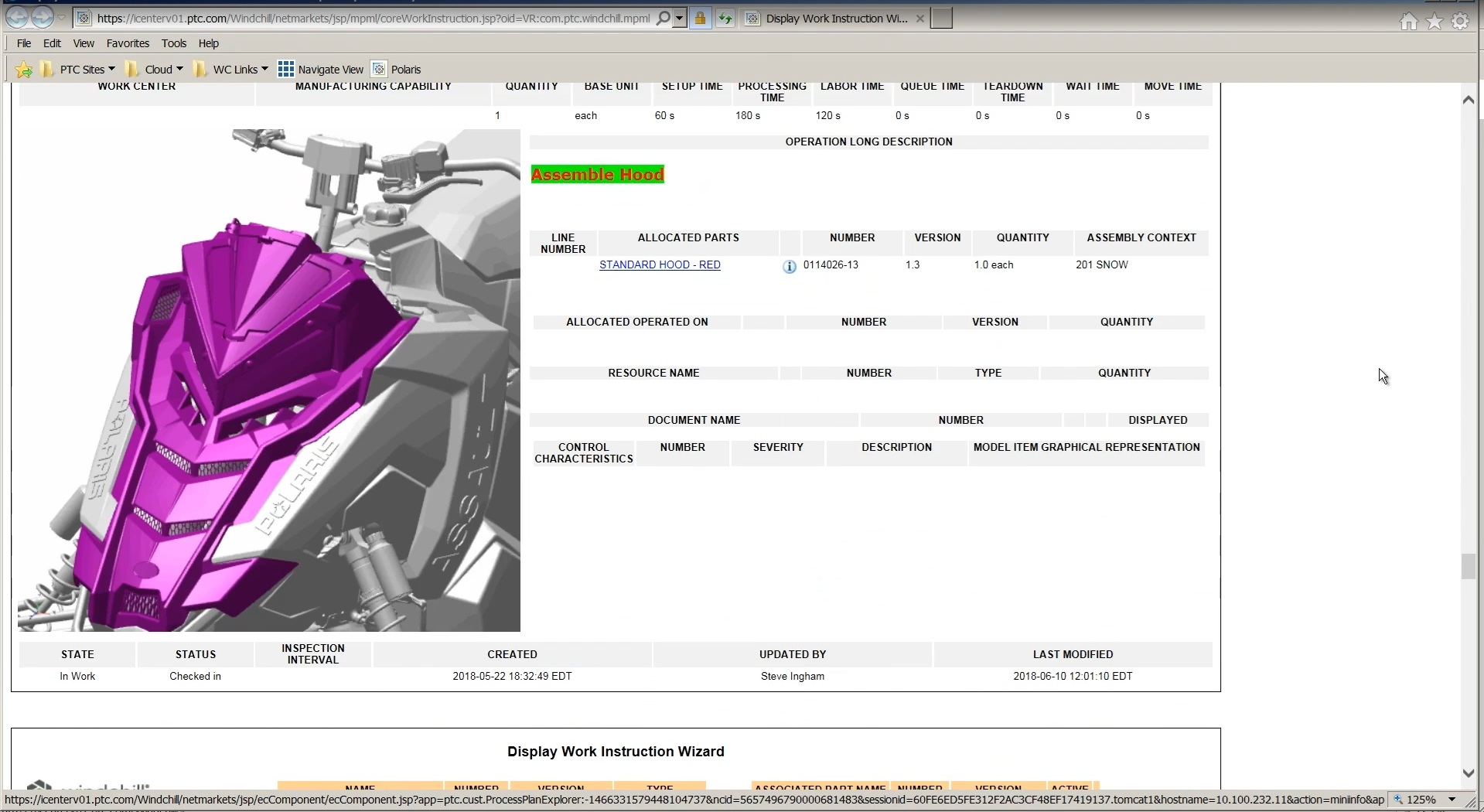
Task: Click the security lock icon
Action: coord(700,18)
